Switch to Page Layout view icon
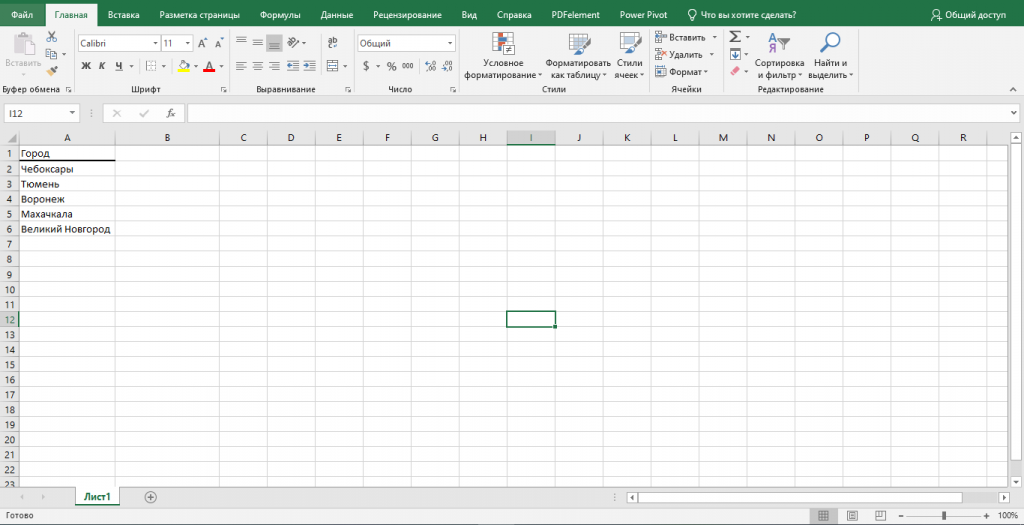Image resolution: width=1024 pixels, height=525 pixels. (x=852, y=515)
